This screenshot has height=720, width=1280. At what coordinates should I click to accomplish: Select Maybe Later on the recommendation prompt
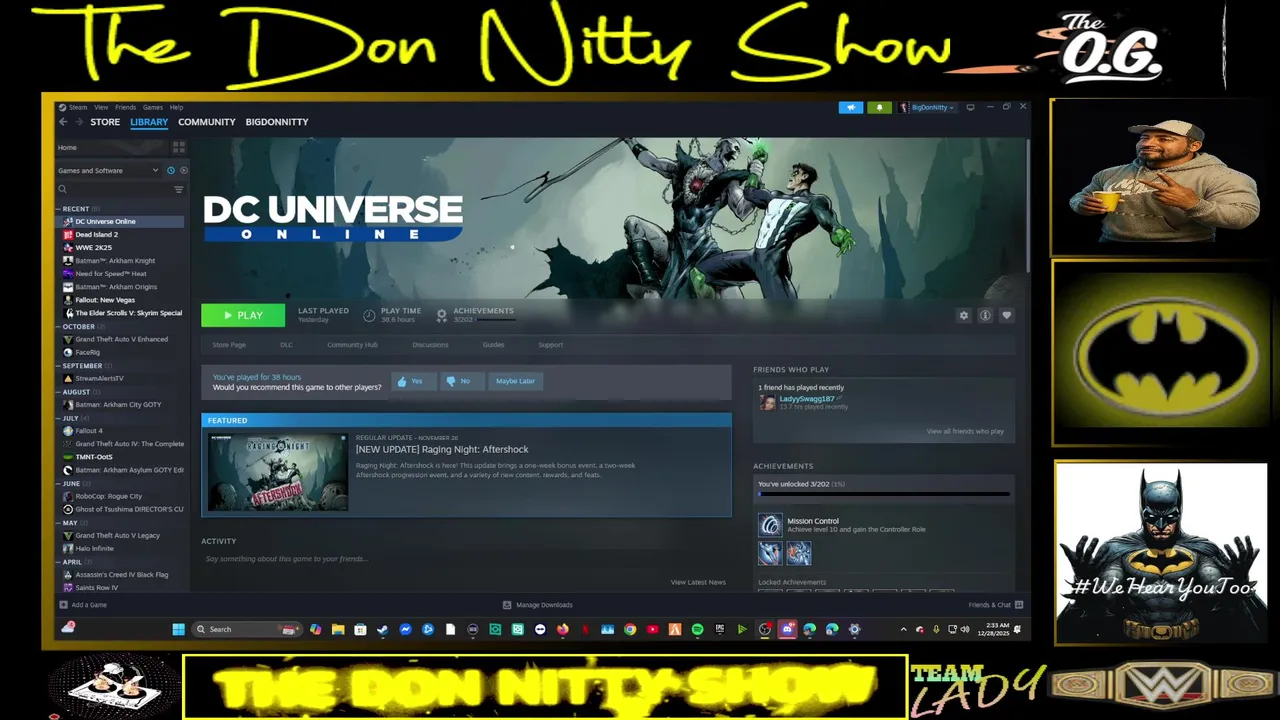(x=515, y=381)
